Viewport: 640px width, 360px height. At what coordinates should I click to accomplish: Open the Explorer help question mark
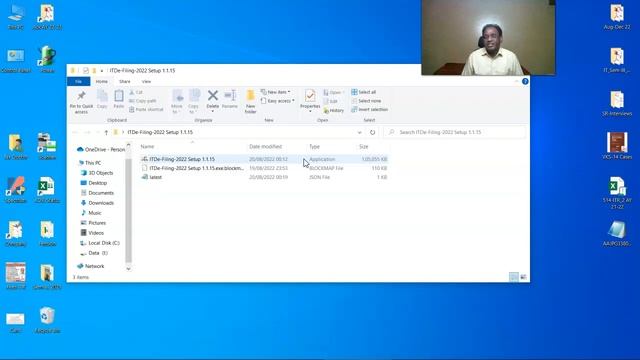click(x=525, y=82)
